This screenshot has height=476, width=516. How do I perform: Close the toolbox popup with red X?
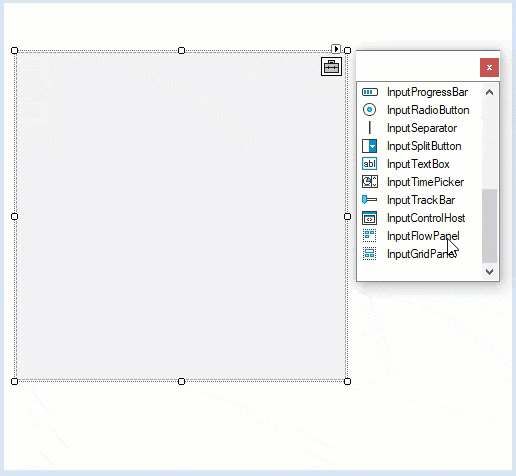click(x=489, y=68)
